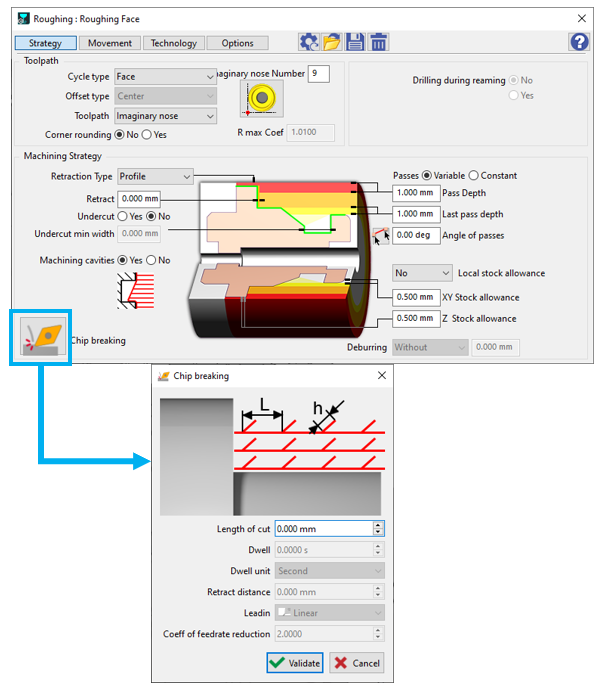Click the floppy disk save icon
This screenshot has height=686, width=599.
[x=355, y=42]
